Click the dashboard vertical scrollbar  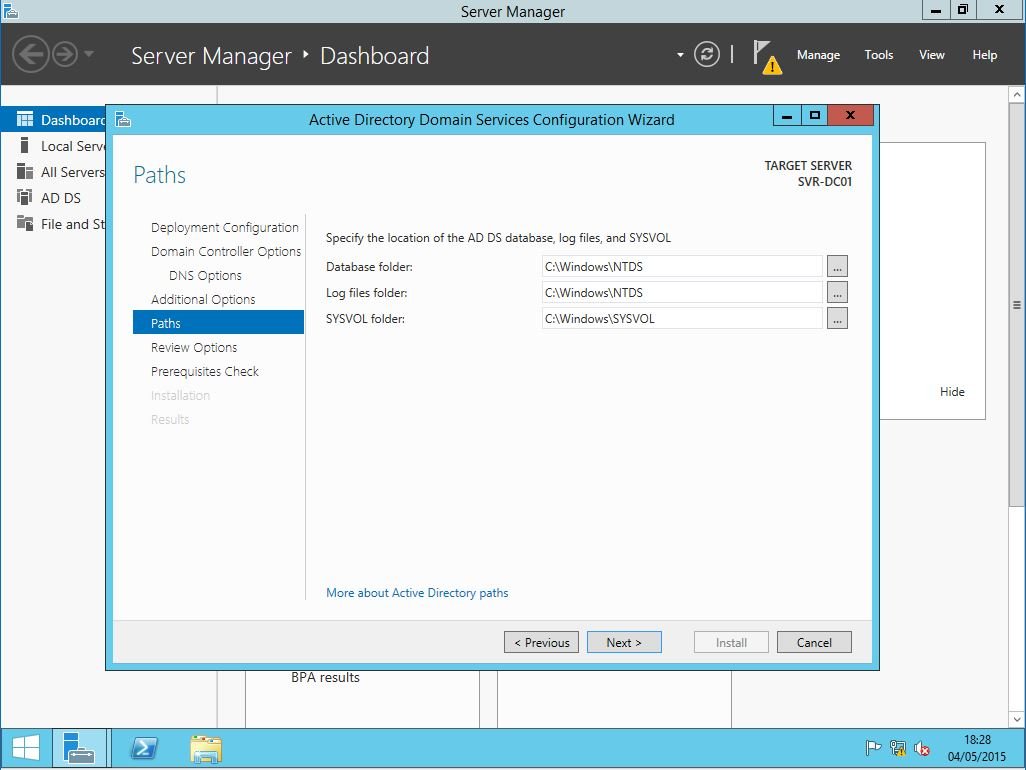[x=1017, y=305]
